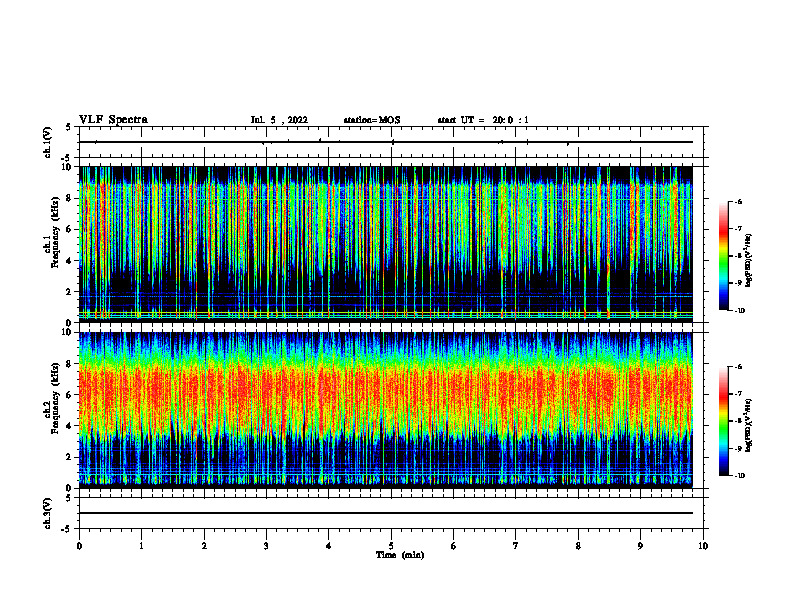Click the "-6" label on ch.1 colorbar
The image size is (792, 612).
[738, 201]
